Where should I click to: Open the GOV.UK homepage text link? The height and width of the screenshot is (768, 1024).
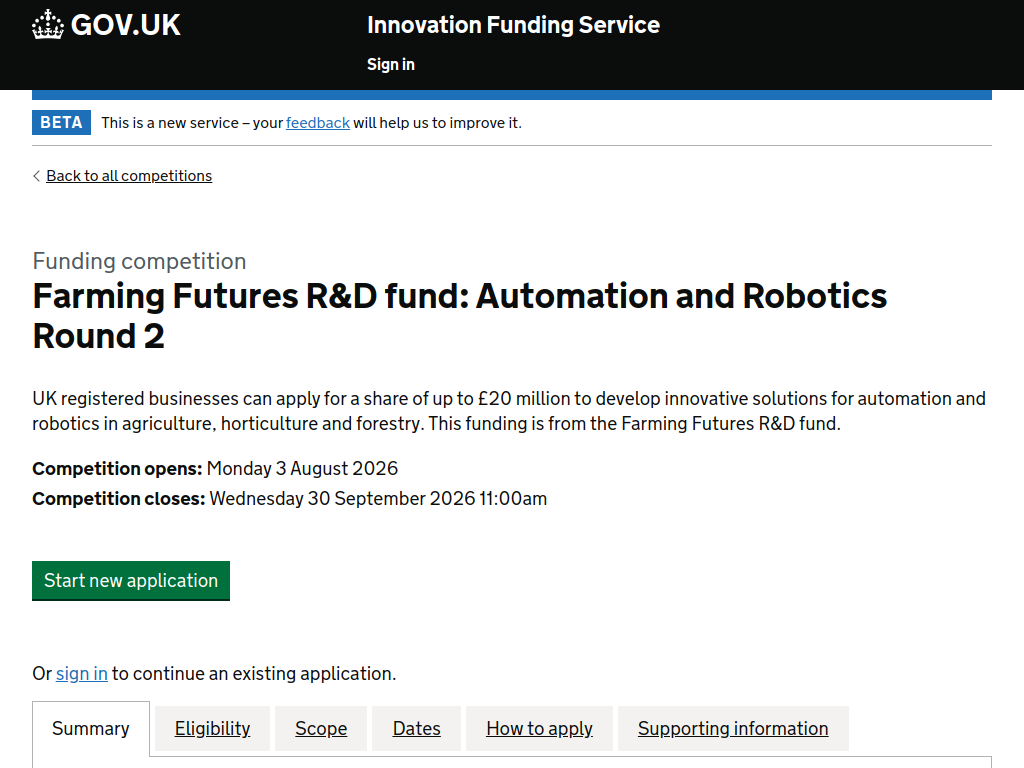tap(125, 25)
